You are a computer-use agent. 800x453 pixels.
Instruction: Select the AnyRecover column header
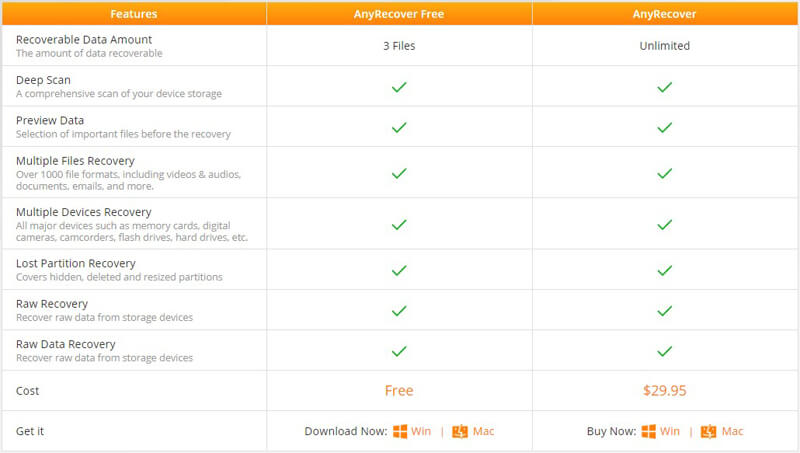point(665,14)
